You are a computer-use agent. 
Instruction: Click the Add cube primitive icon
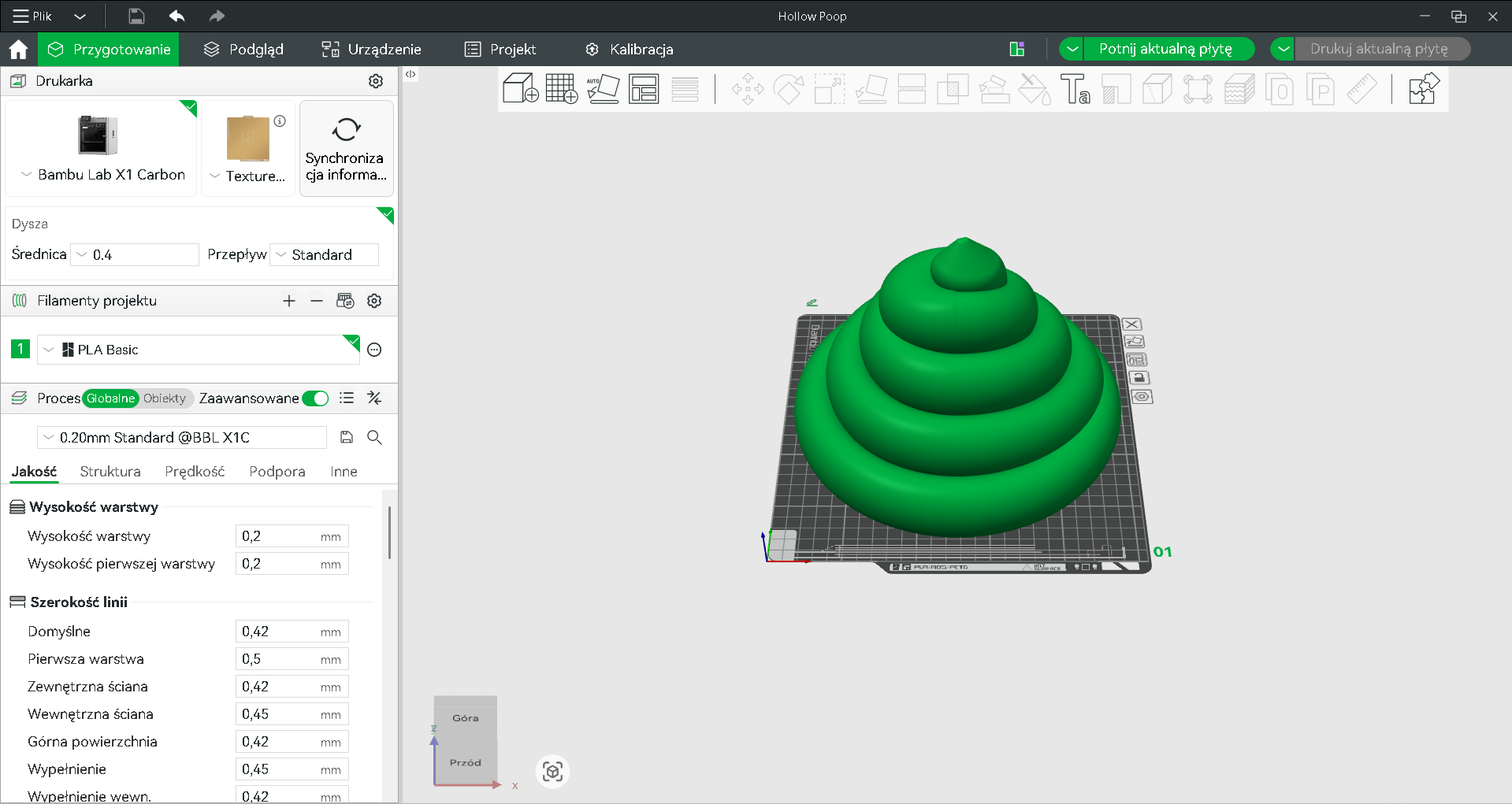coord(521,88)
